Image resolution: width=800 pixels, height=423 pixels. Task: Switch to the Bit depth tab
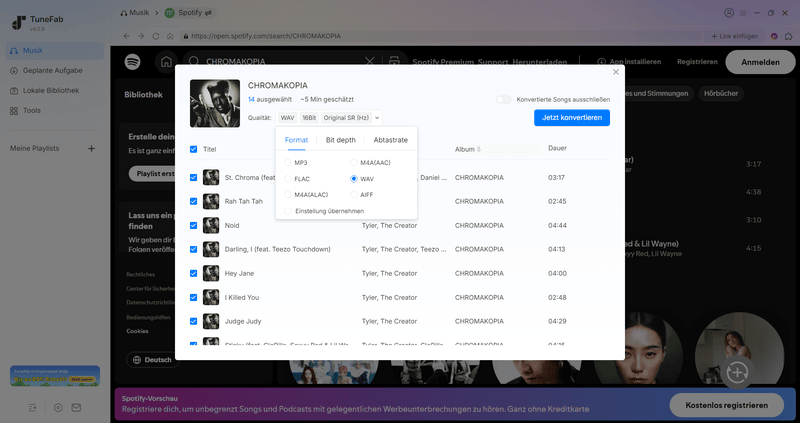341,140
